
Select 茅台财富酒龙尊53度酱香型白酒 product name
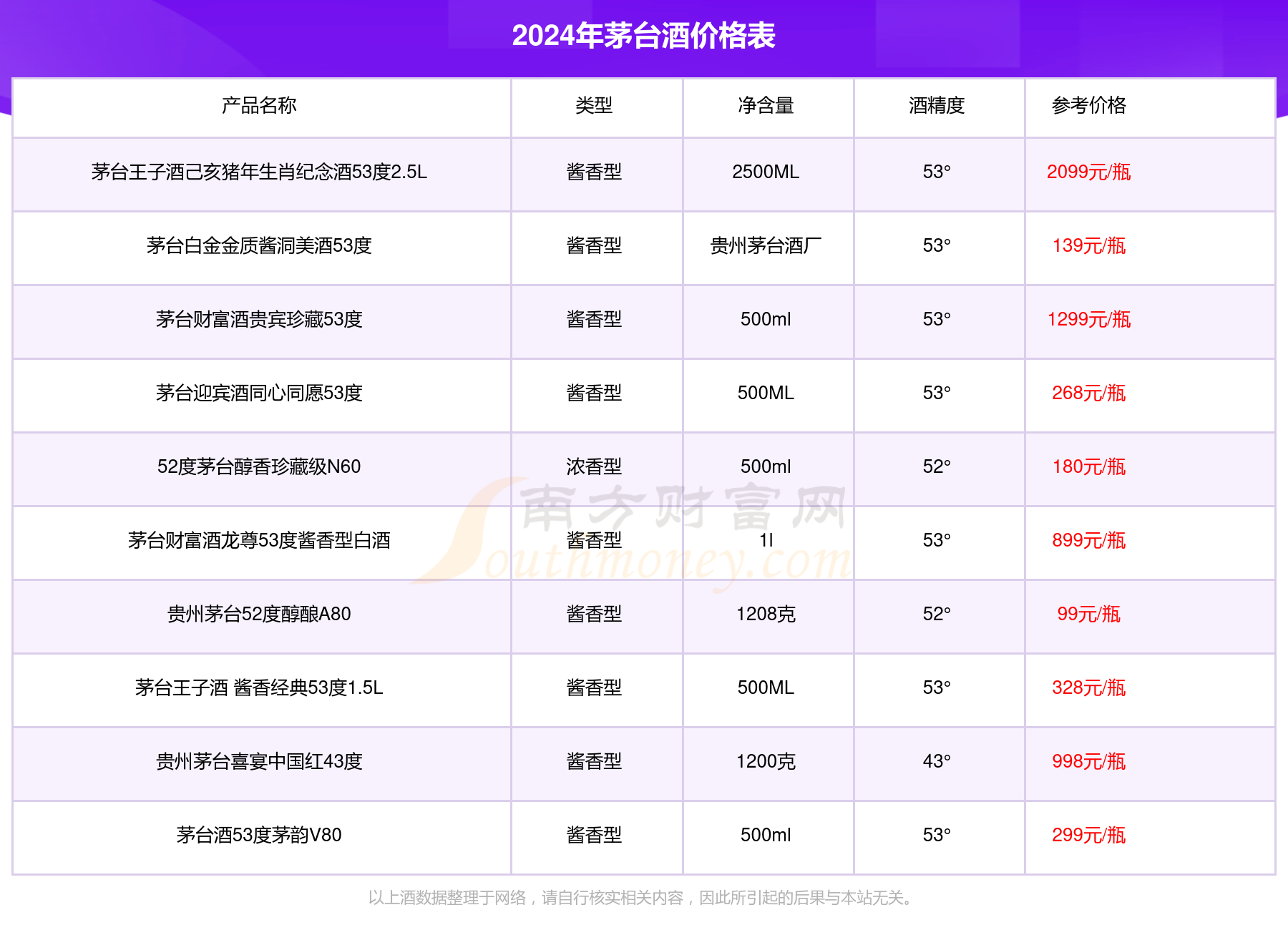[259, 541]
